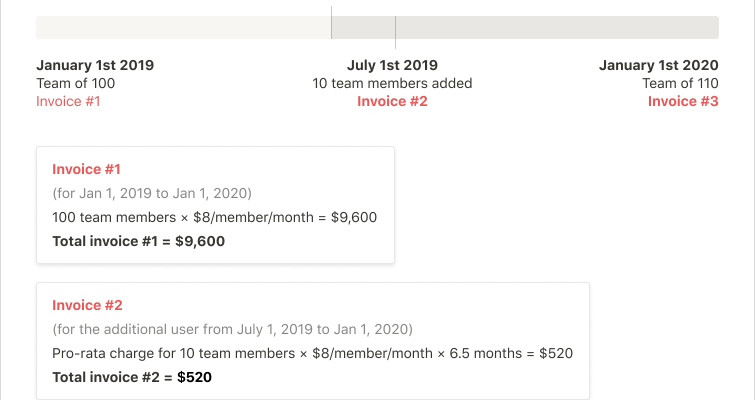Select the January 1st 2020 date heading
This screenshot has width=755, height=400.
(658, 65)
